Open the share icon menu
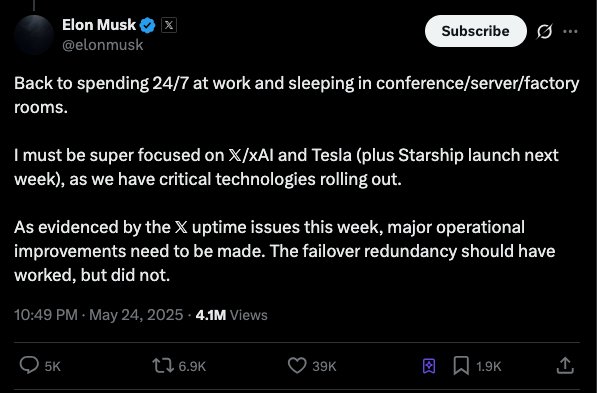Viewport: 597px width, 393px height. pyautogui.click(x=565, y=365)
